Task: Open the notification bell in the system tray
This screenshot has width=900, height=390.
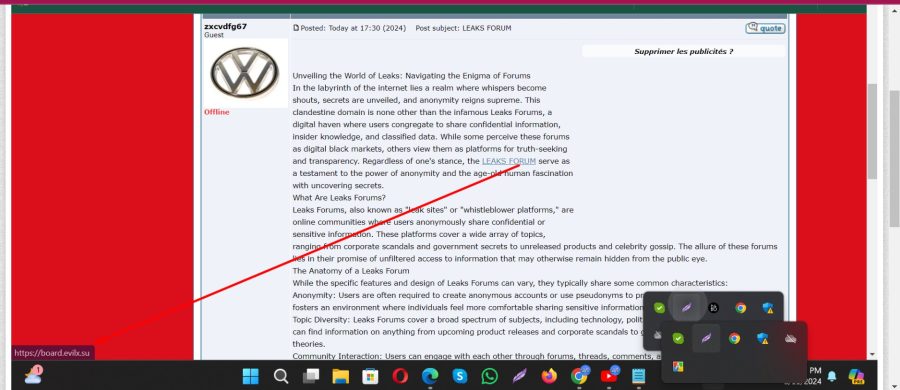Action: [x=832, y=376]
